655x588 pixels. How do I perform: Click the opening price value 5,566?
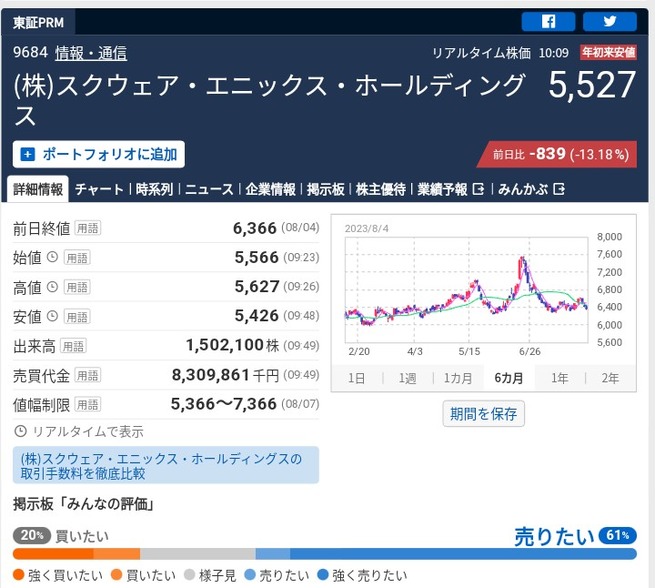point(256,257)
